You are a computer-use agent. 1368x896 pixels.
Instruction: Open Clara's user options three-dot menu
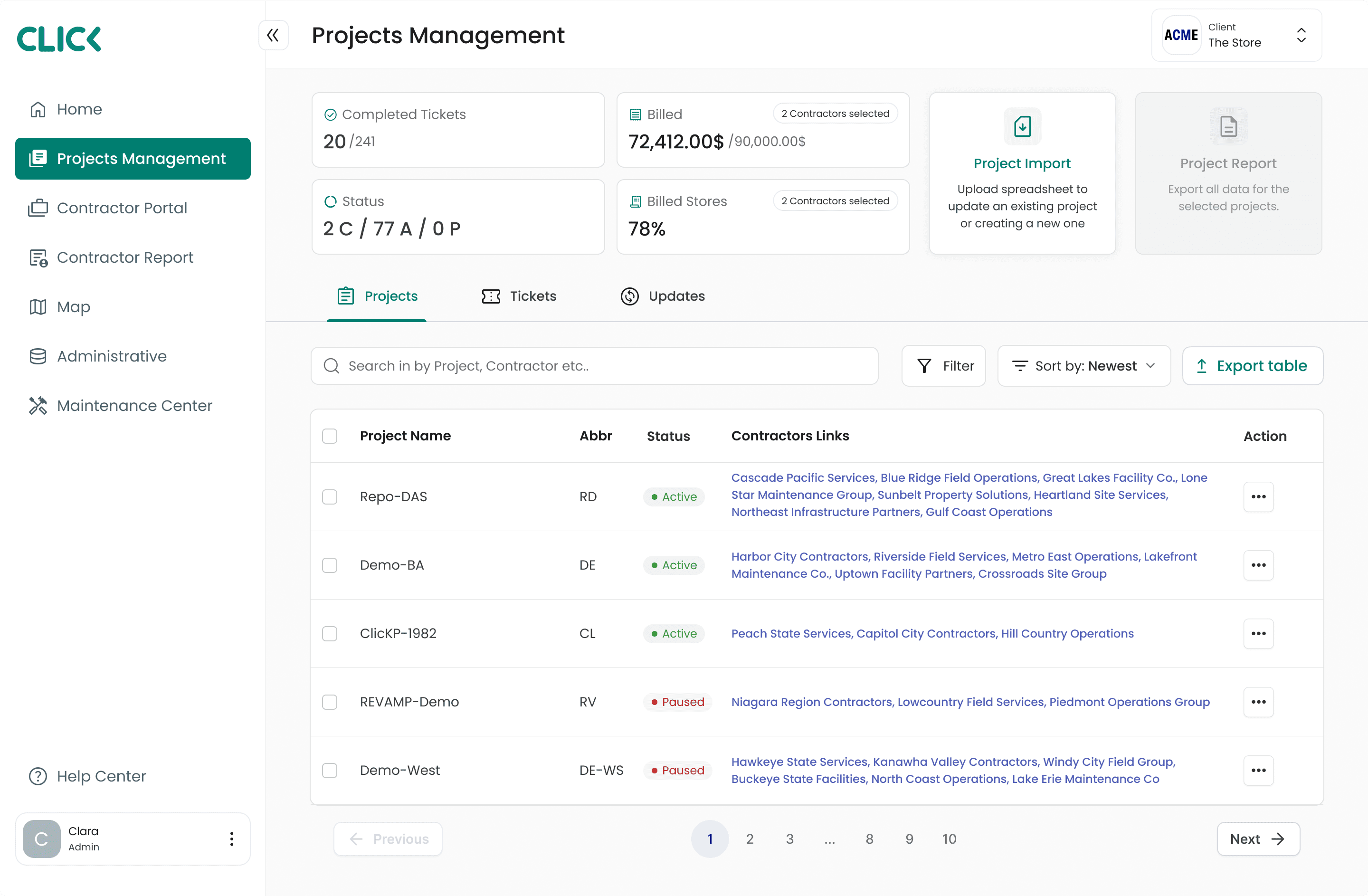[232, 839]
